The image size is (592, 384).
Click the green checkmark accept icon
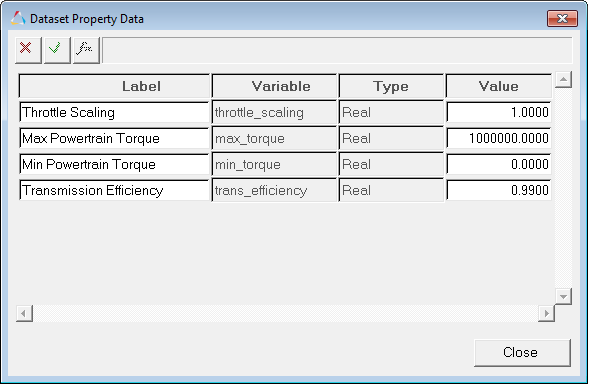57,50
